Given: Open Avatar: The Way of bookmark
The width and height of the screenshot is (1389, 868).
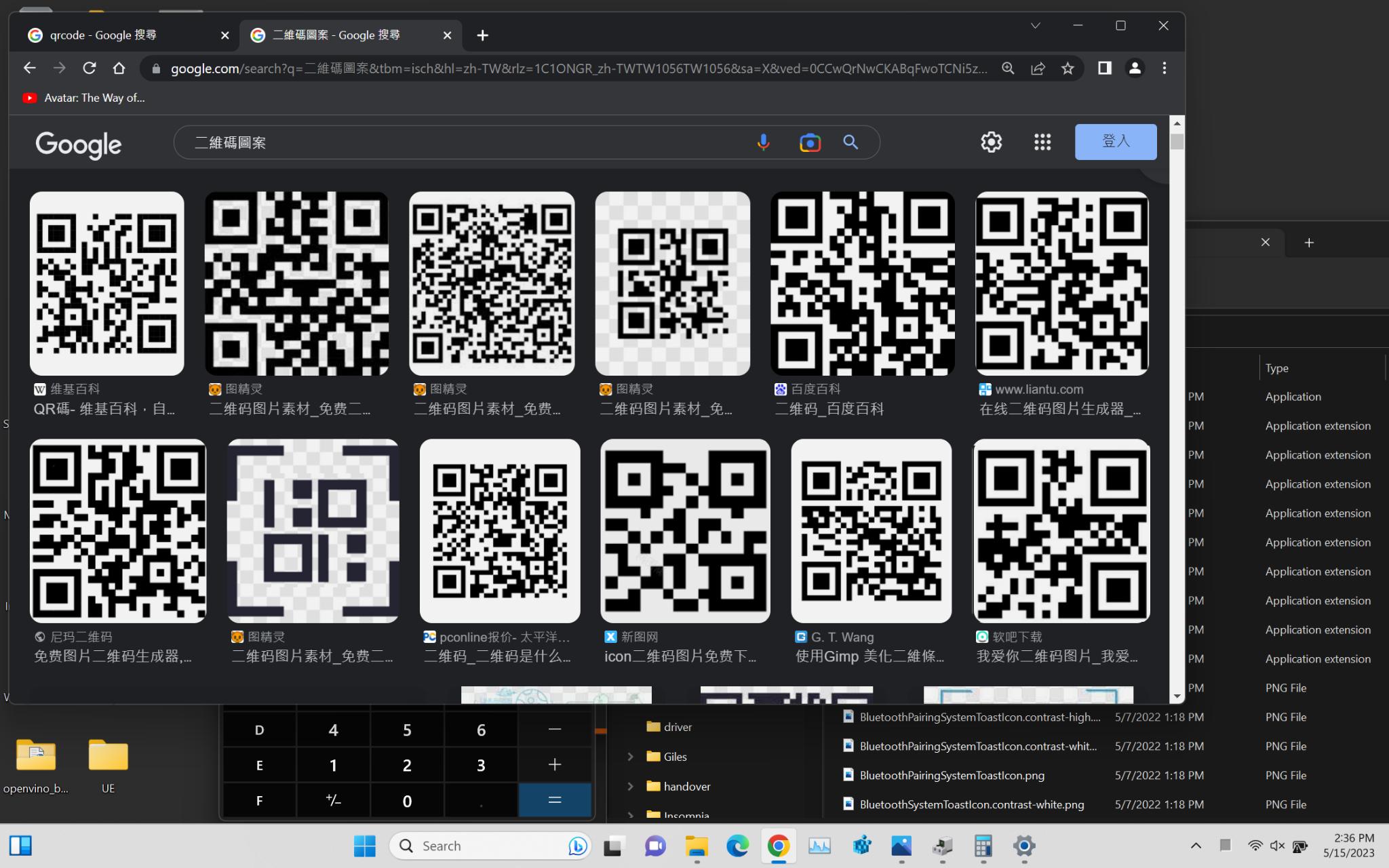Looking at the screenshot, I should point(83,98).
